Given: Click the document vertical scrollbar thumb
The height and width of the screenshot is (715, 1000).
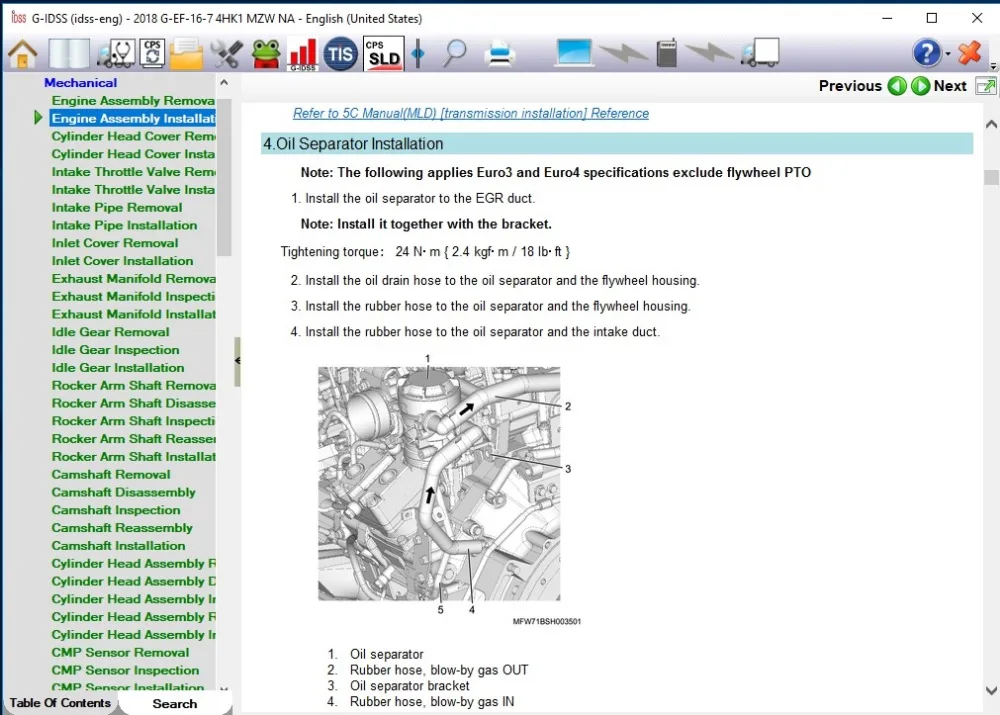Looking at the screenshot, I should pos(991,177).
